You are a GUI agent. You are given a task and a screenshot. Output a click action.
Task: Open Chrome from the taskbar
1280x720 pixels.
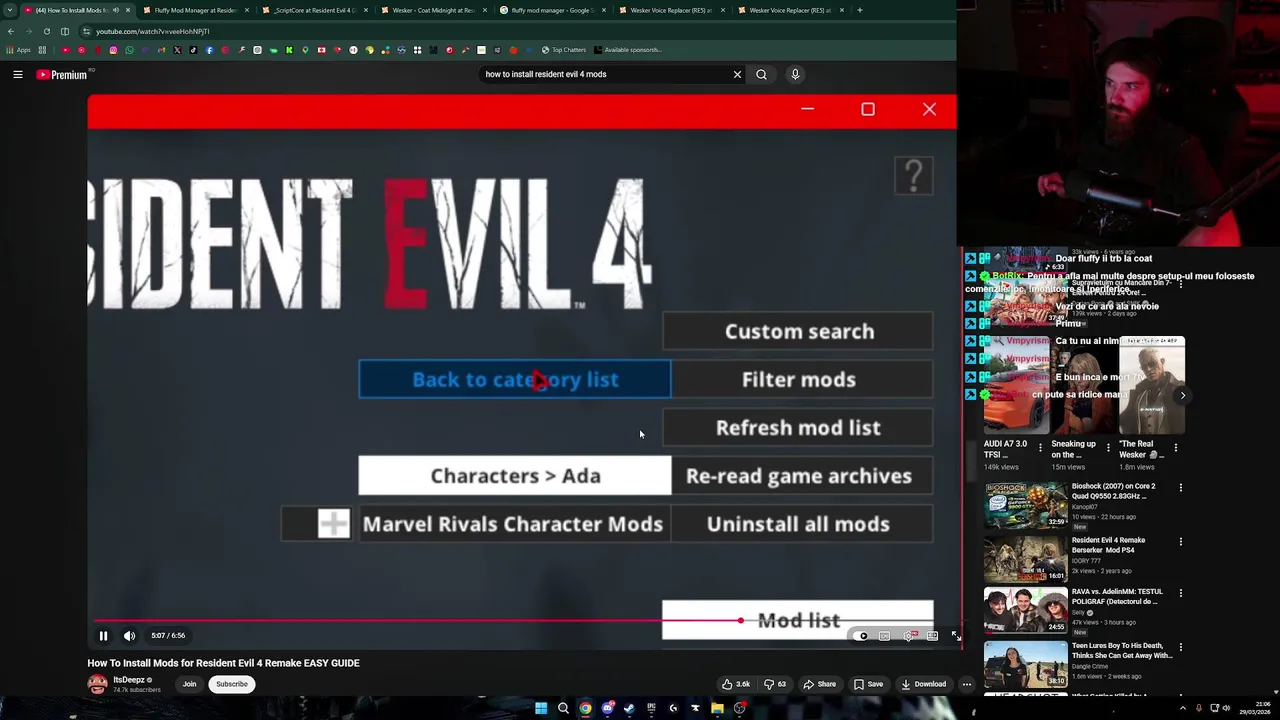coord(585,708)
